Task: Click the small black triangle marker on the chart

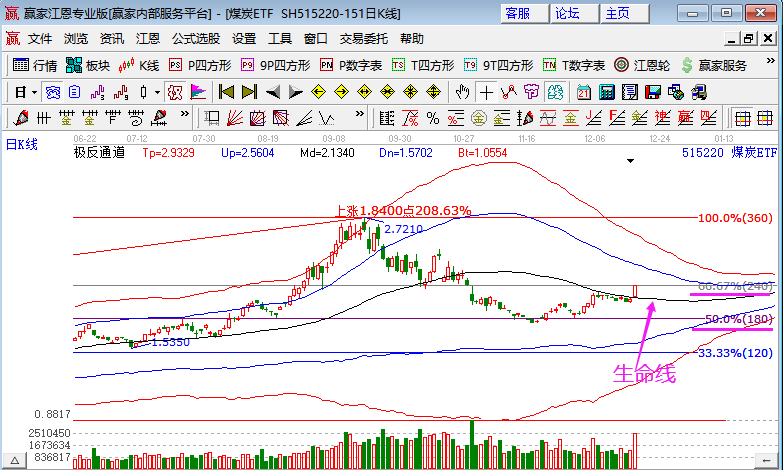Action: (x=630, y=161)
